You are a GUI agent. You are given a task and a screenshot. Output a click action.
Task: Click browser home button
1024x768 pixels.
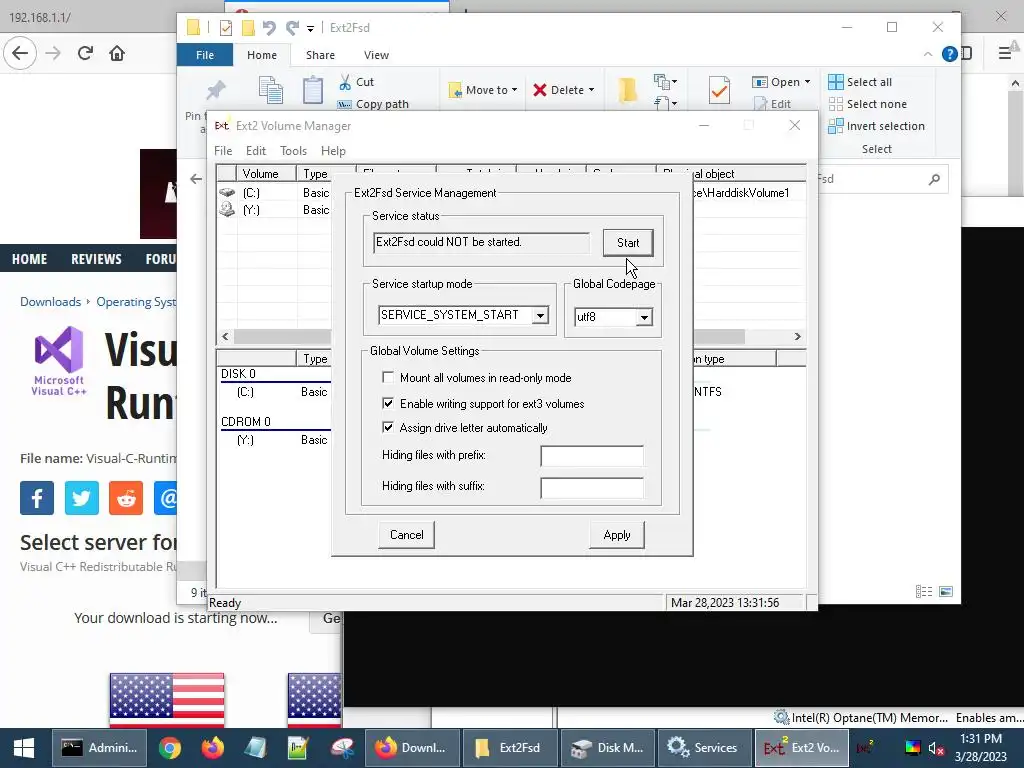[x=117, y=53]
